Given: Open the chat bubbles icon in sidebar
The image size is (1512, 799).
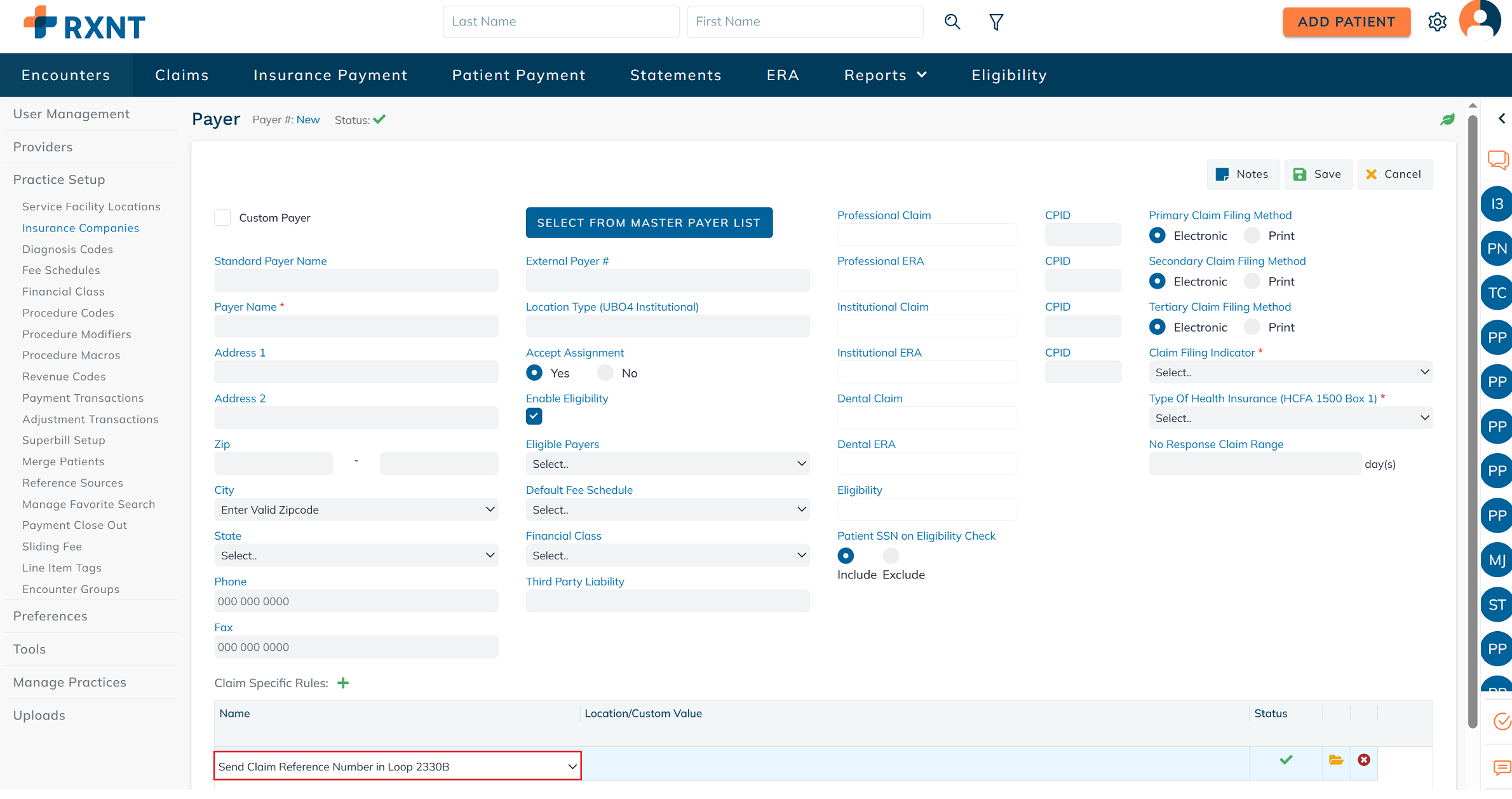Looking at the screenshot, I should pyautogui.click(x=1498, y=160).
